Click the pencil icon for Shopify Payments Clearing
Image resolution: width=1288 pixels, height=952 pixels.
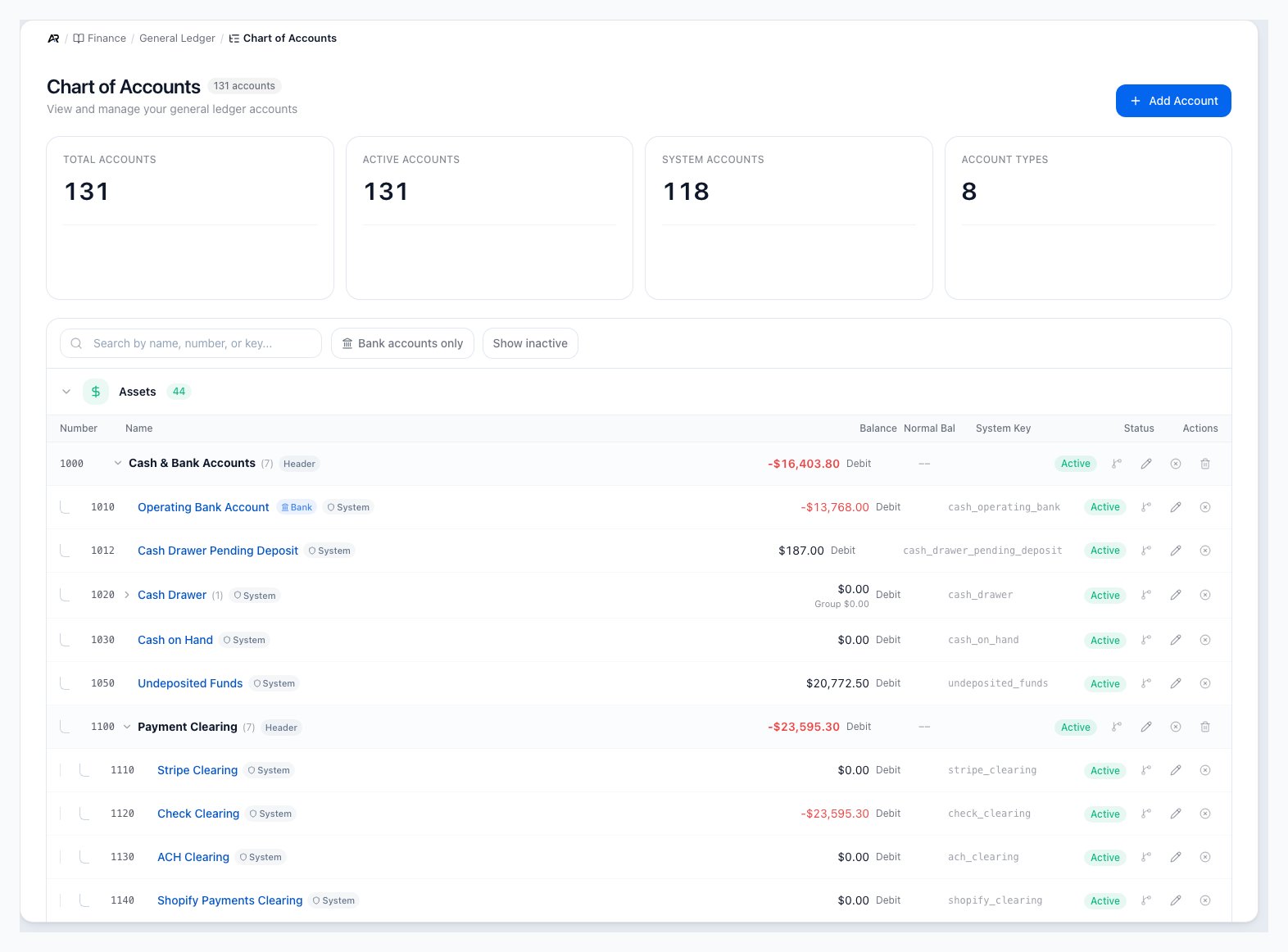[x=1176, y=900]
